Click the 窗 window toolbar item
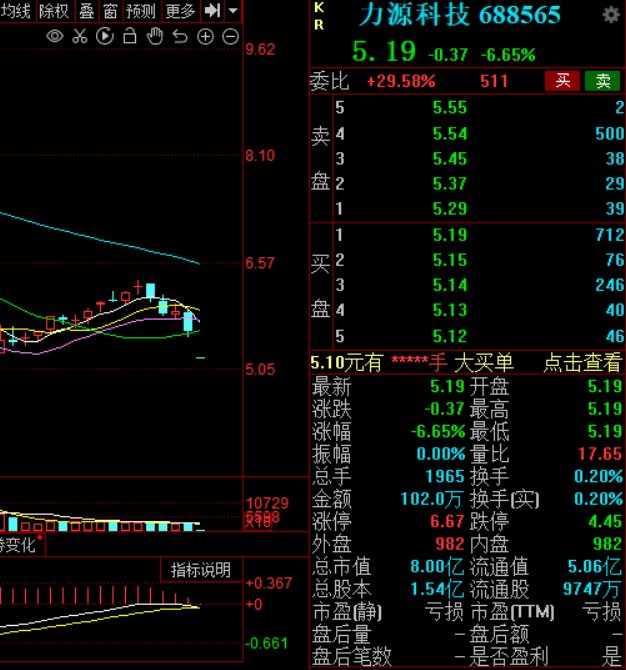Screen dimensions: 626x670 pyautogui.click(x=110, y=11)
